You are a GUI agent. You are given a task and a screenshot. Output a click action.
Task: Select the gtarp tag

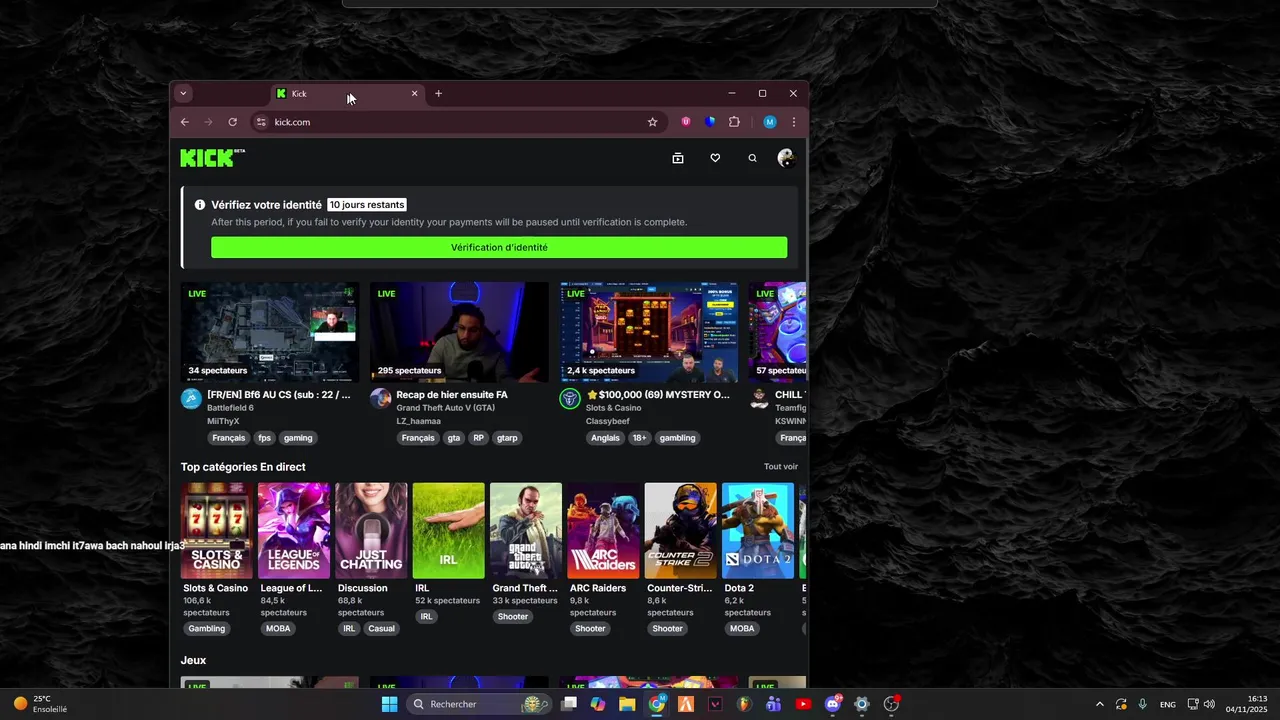(507, 438)
